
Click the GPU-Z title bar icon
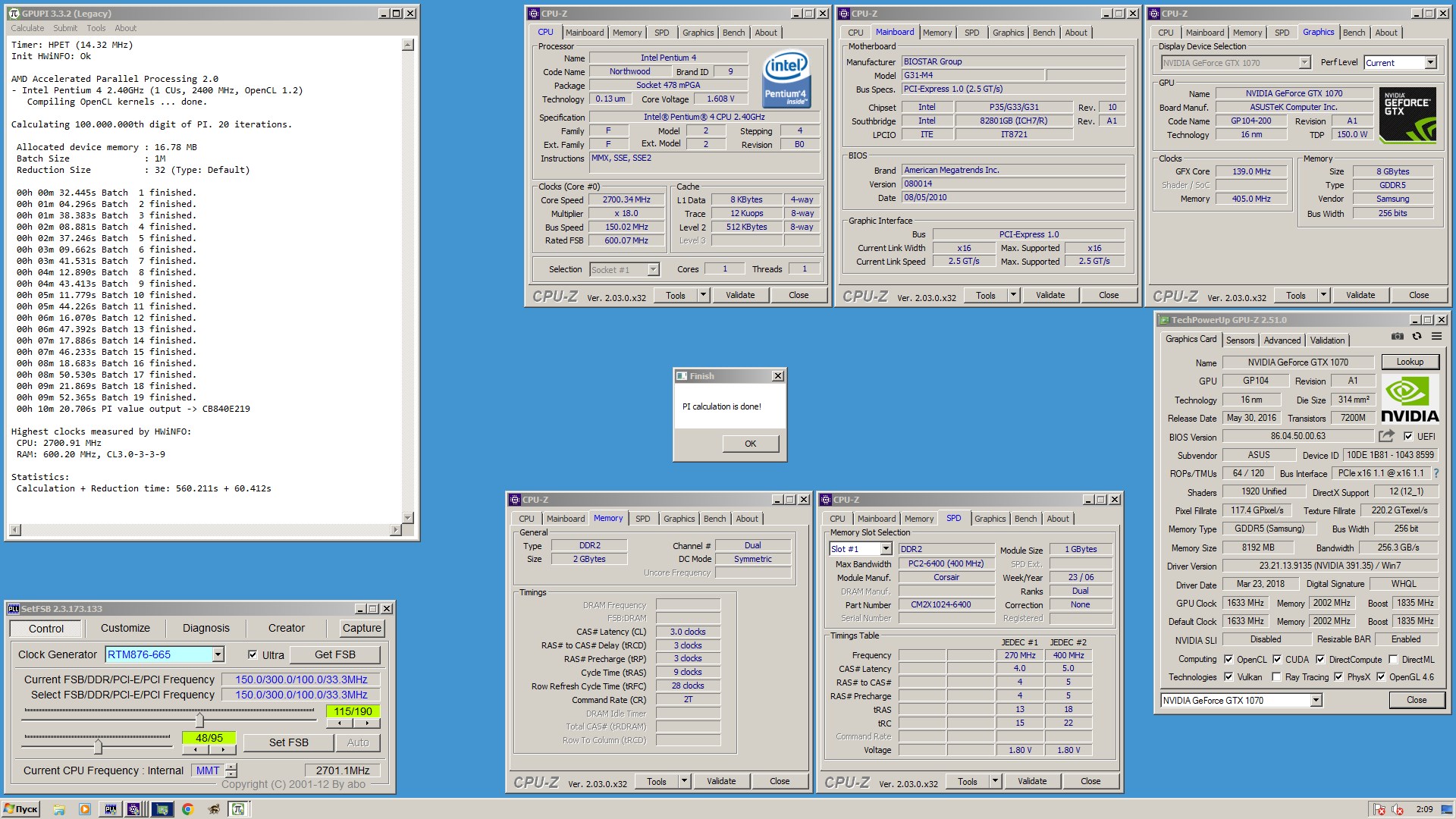tap(1164, 320)
